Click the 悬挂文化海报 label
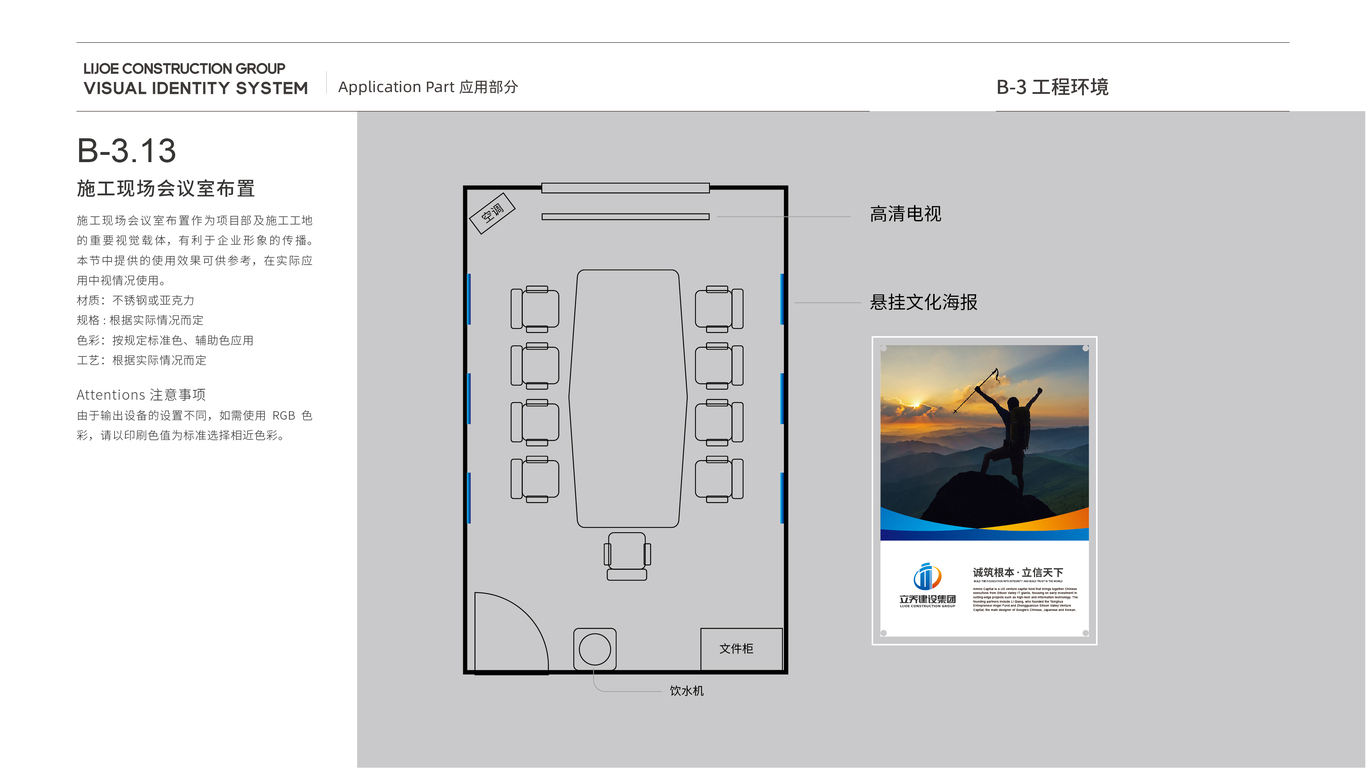Image resolution: width=1366 pixels, height=768 pixels. click(x=924, y=302)
